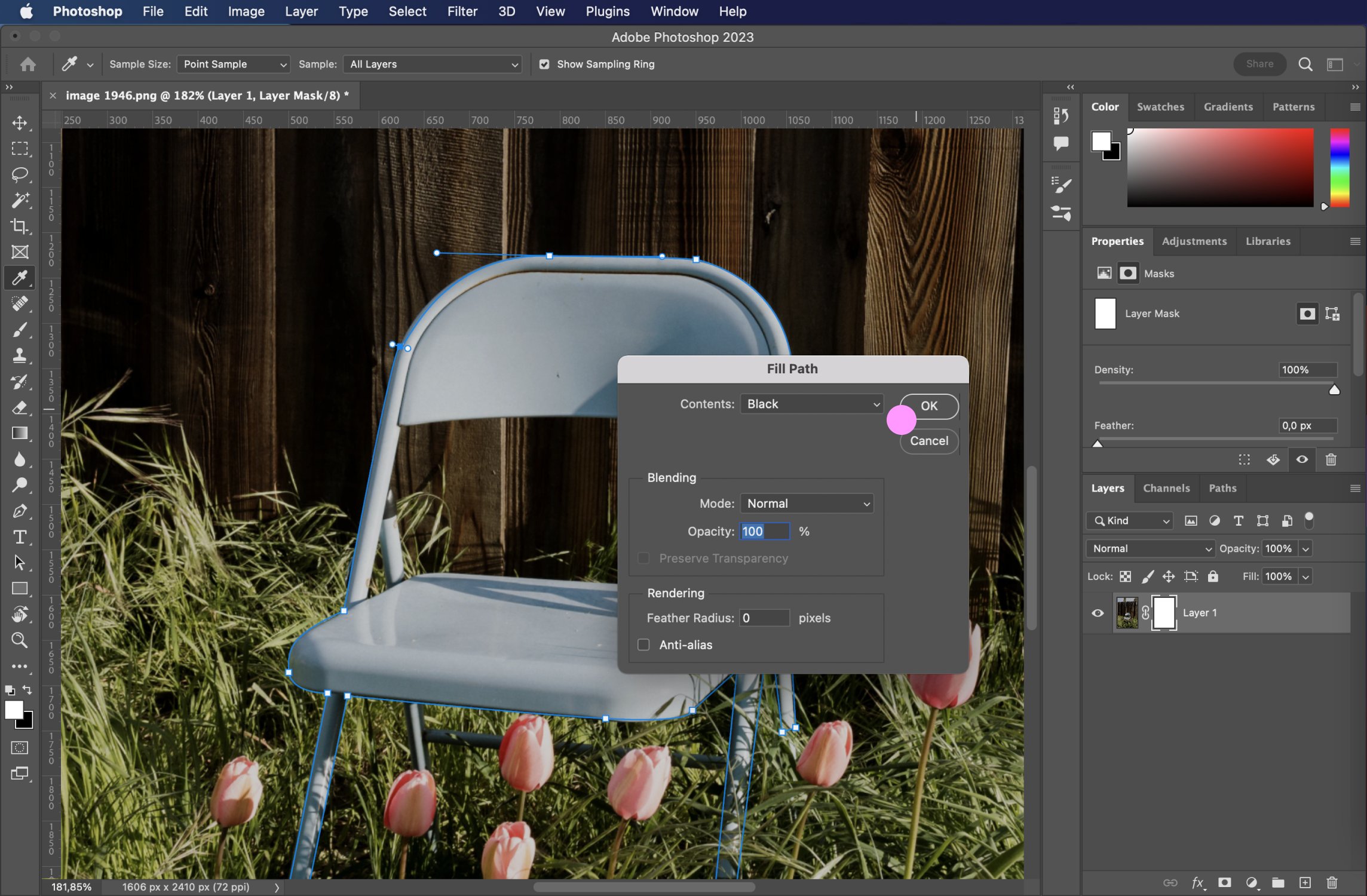Click the Opacity percentage input field
The height and width of the screenshot is (896, 1367).
[764, 531]
